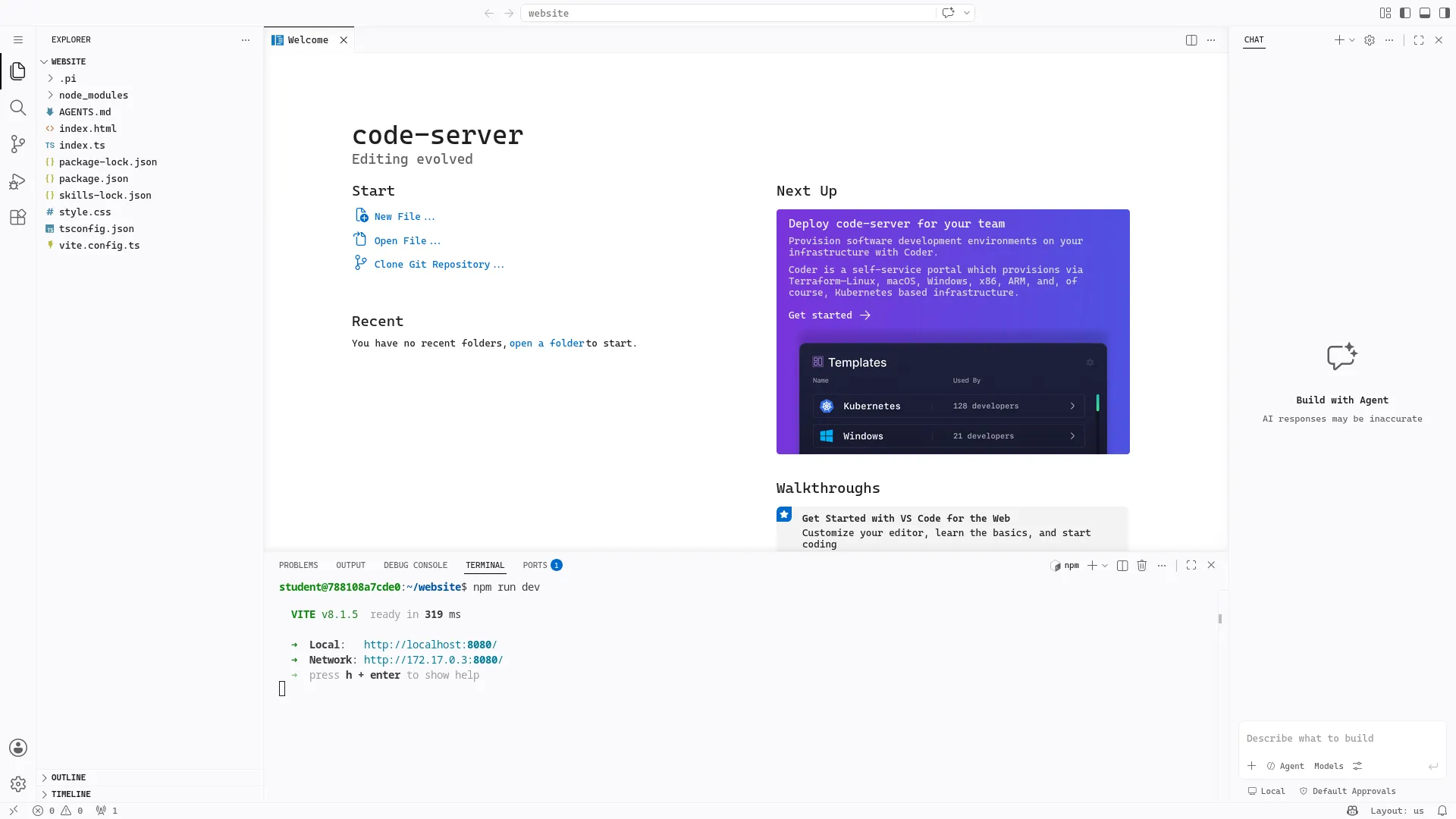1456x819 pixels.
Task: Open Run and Debug view
Action: click(x=18, y=181)
